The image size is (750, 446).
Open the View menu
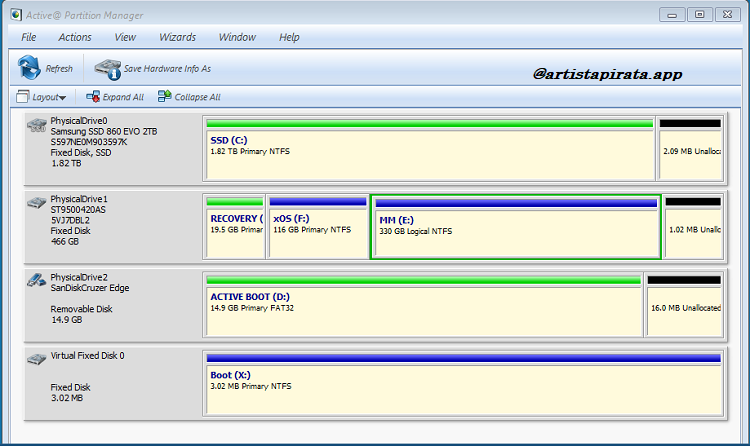point(125,37)
